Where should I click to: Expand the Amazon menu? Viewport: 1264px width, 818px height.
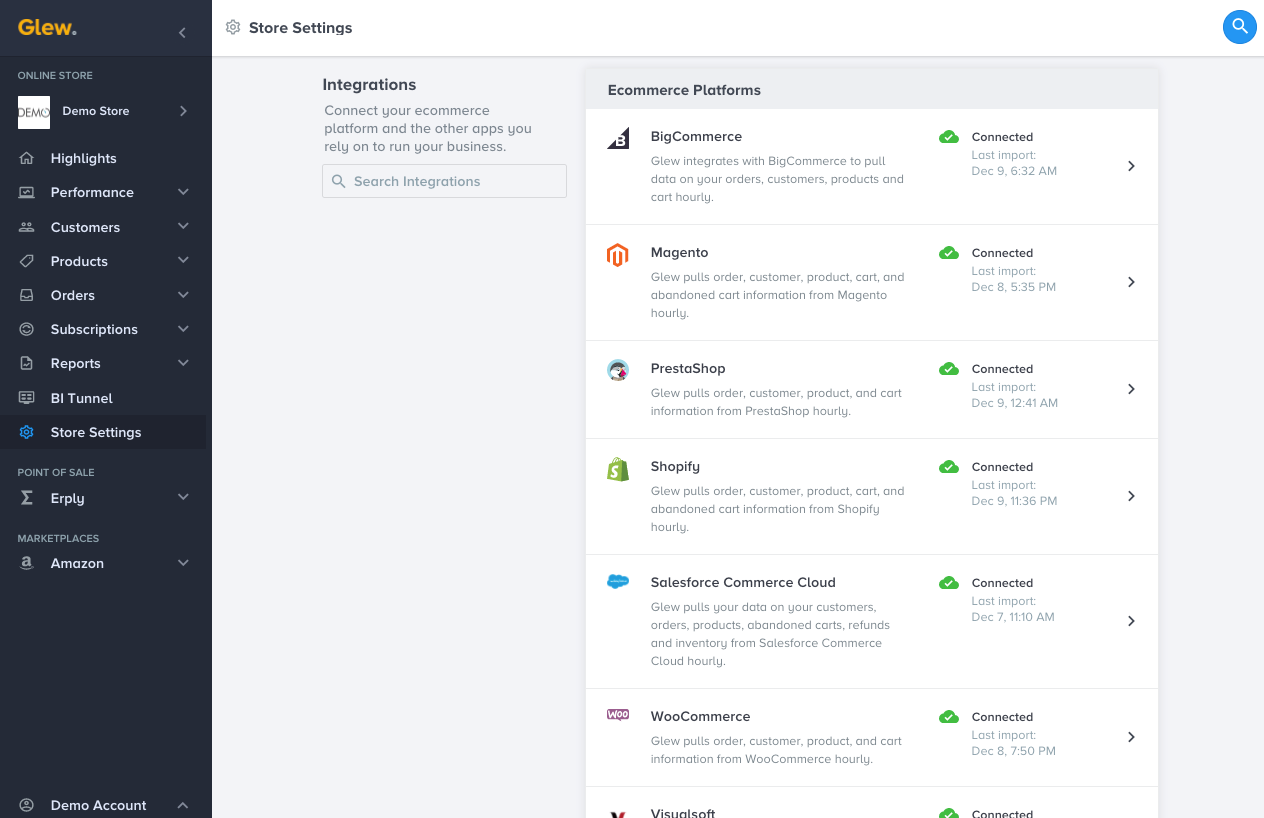coord(183,563)
